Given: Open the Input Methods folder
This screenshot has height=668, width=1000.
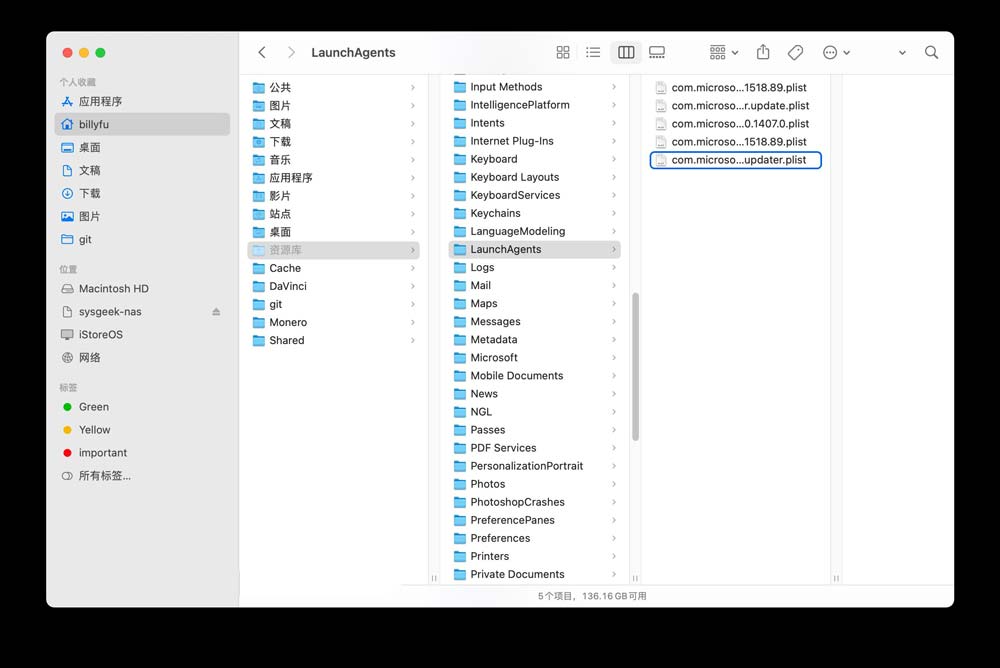Looking at the screenshot, I should 534,87.
